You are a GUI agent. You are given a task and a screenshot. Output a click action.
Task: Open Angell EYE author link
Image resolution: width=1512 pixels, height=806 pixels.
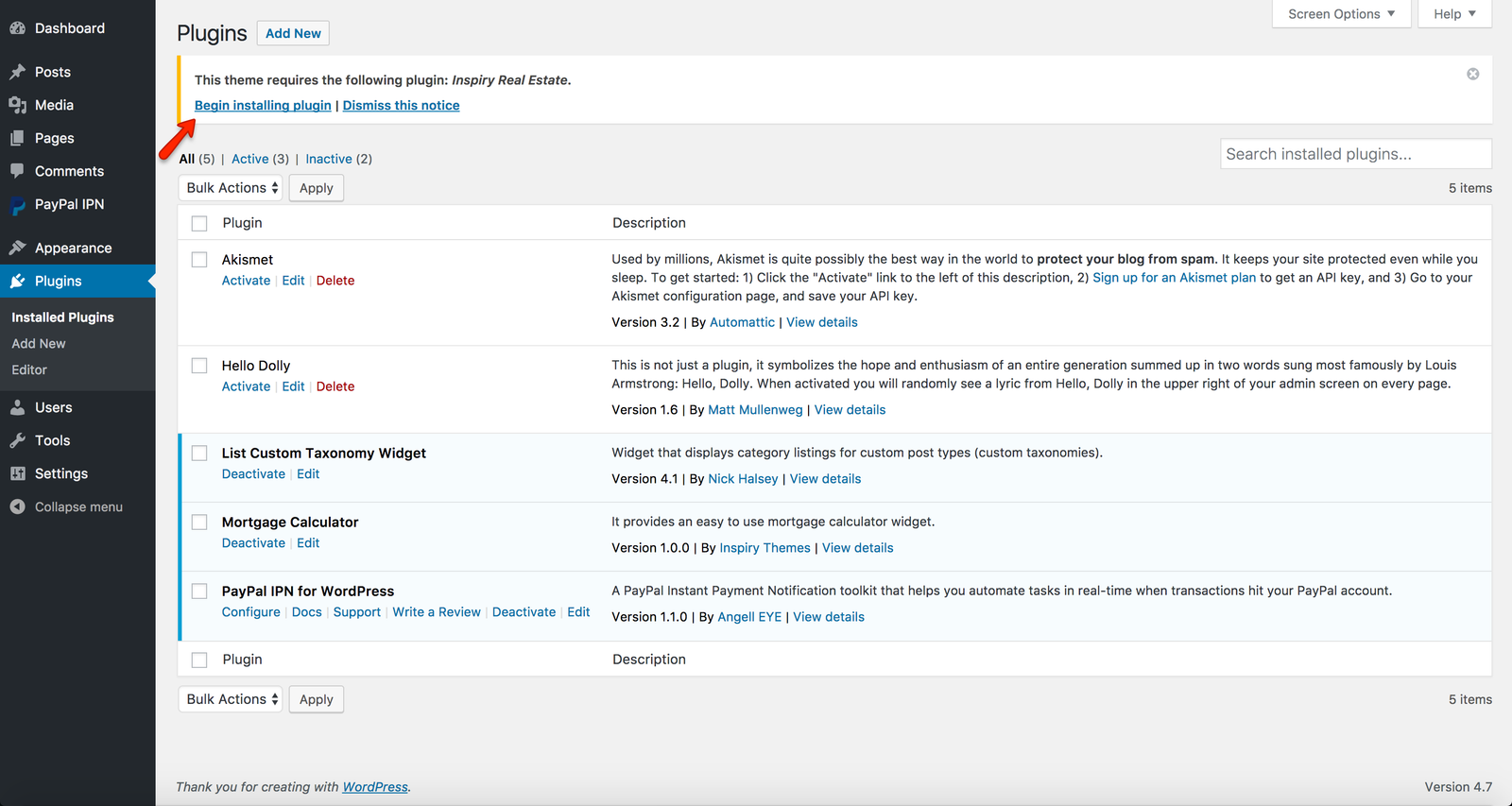[749, 617]
